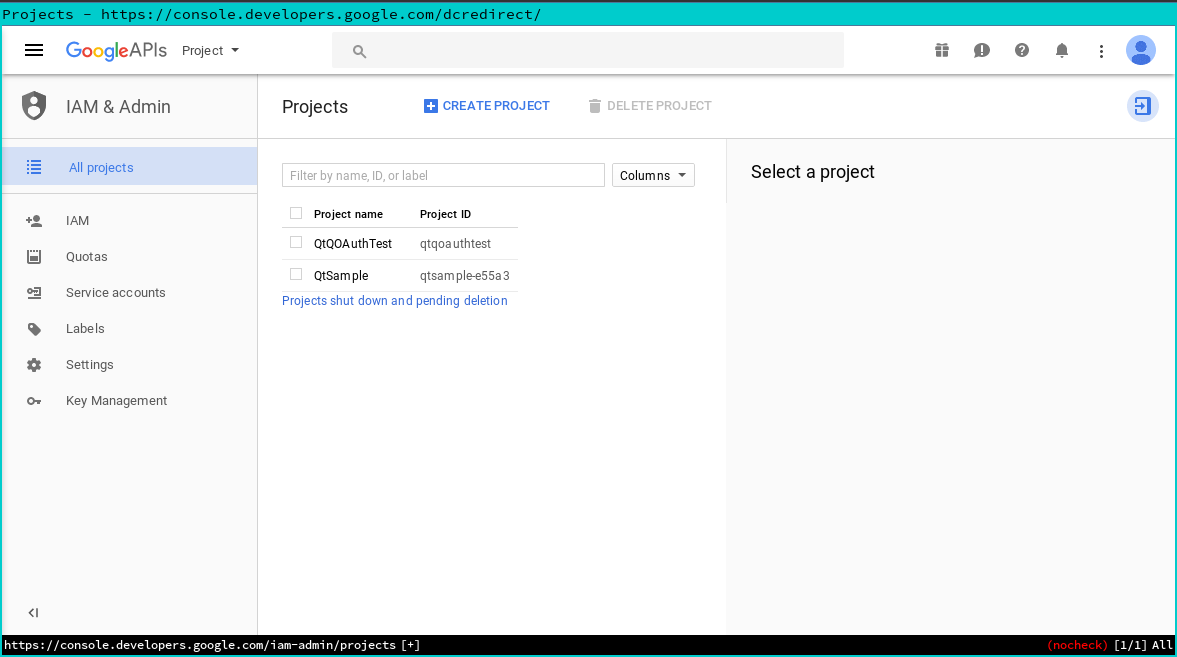
Task: Check the QtQOAuthTest project checkbox
Action: click(295, 242)
